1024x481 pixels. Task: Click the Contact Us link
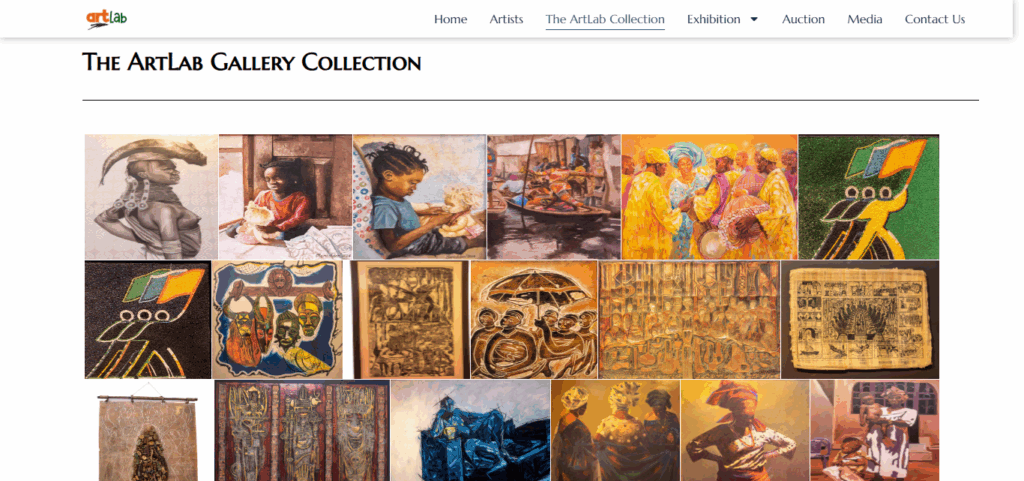point(935,19)
